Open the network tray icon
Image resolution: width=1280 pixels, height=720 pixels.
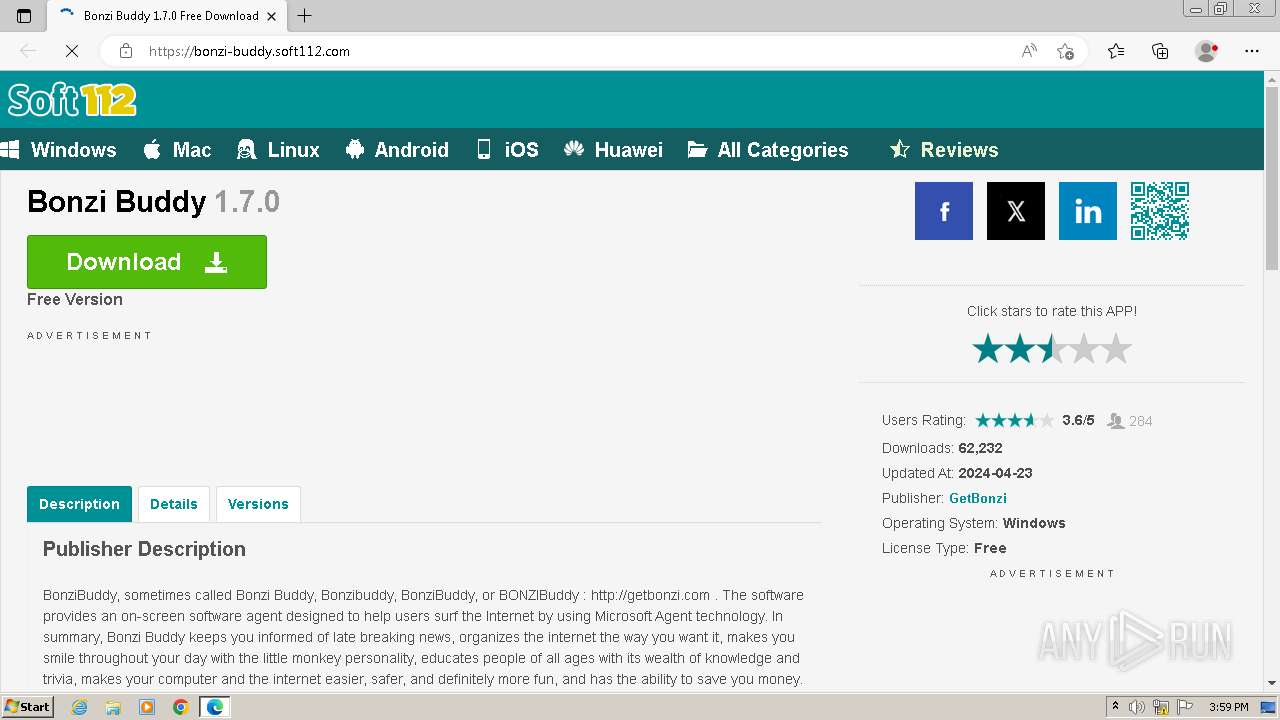click(1161, 707)
